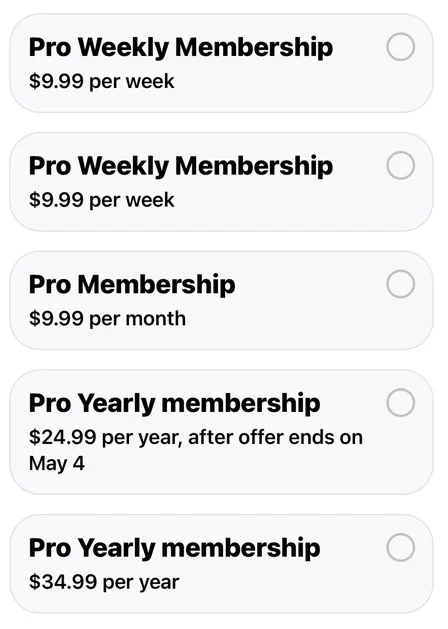Tap the $34.99 per year price text
This screenshot has height=629, width=448.
(x=104, y=582)
